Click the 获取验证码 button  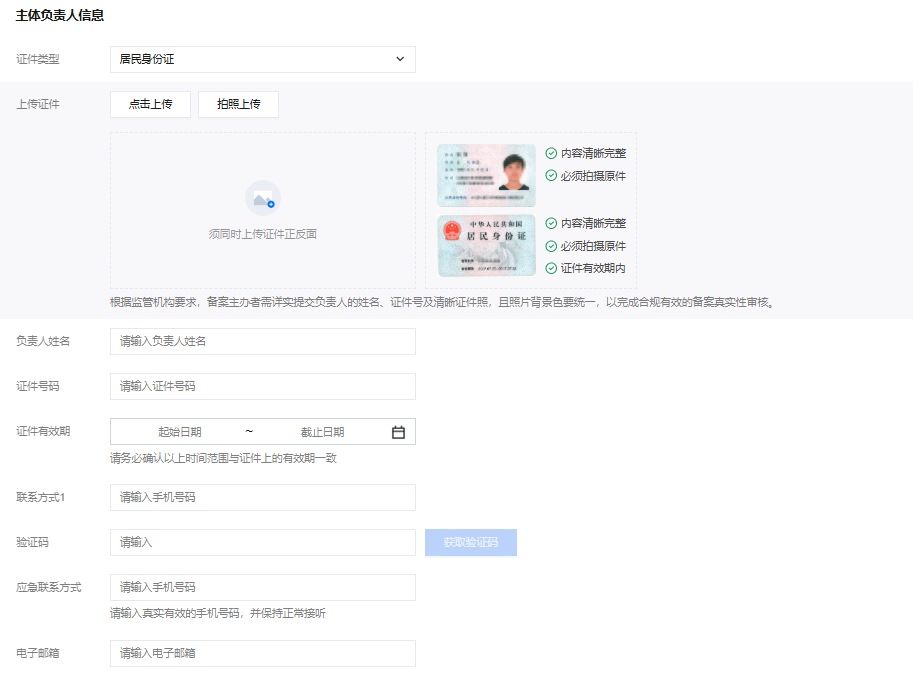(x=470, y=542)
